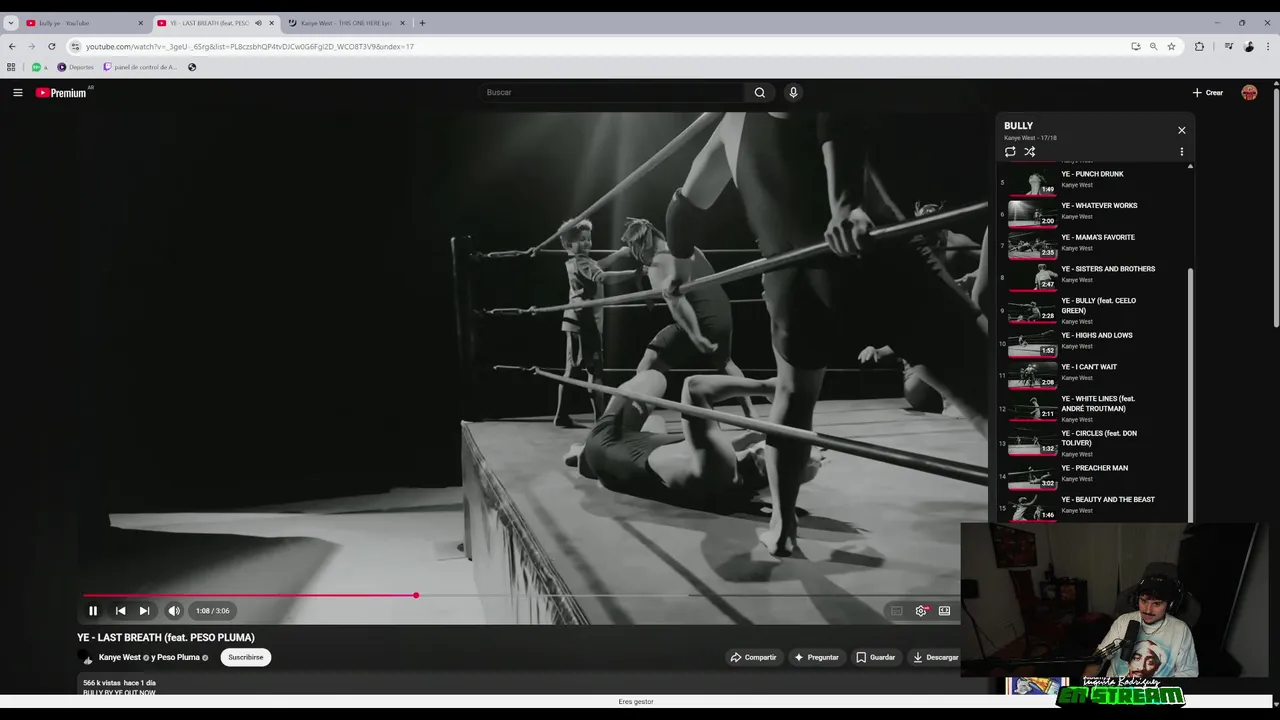
Task: Skip to the next video in playlist
Action: pyautogui.click(x=144, y=611)
